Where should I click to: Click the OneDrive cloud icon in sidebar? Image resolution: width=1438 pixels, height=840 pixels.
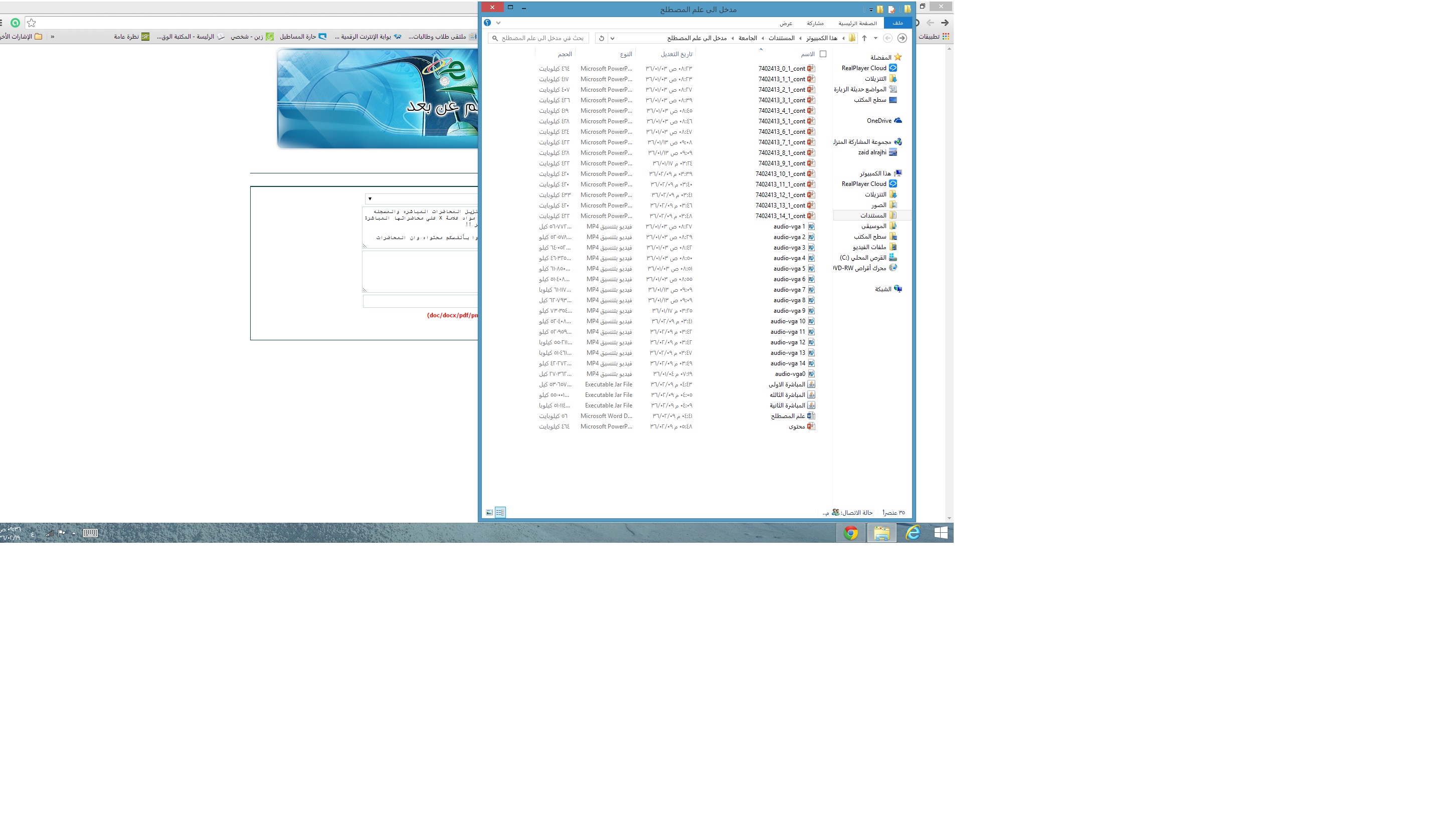coord(897,121)
